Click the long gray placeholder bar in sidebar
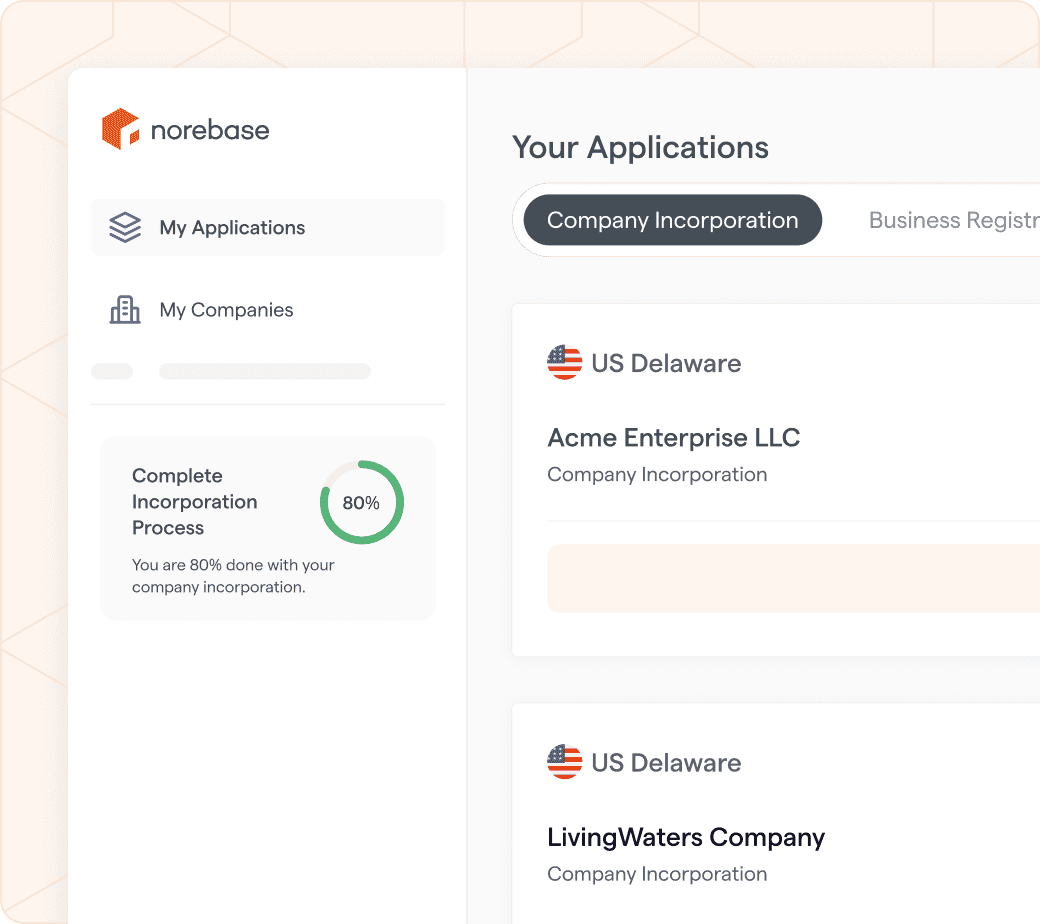The height and width of the screenshot is (924, 1040). (x=264, y=371)
